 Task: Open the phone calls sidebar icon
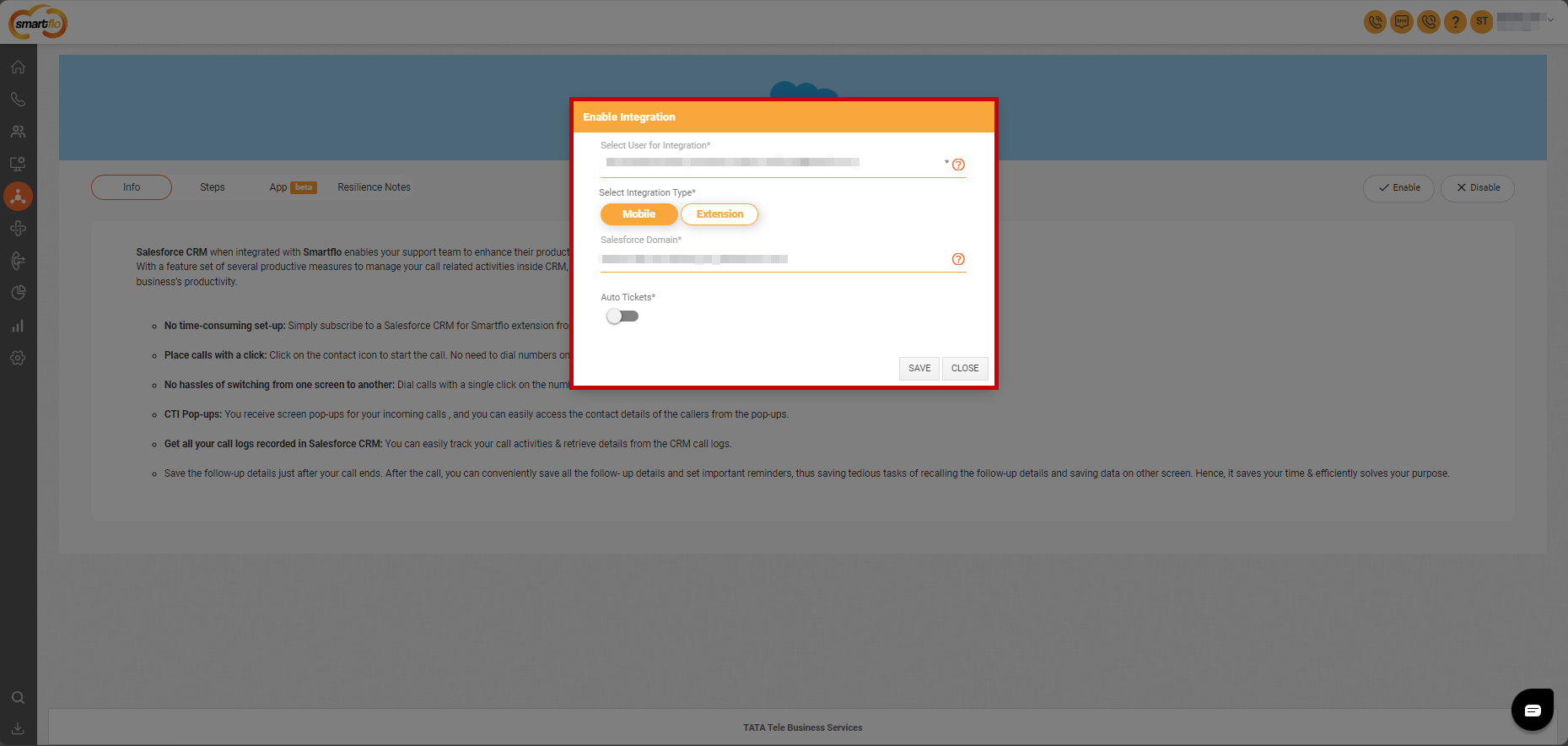18,100
